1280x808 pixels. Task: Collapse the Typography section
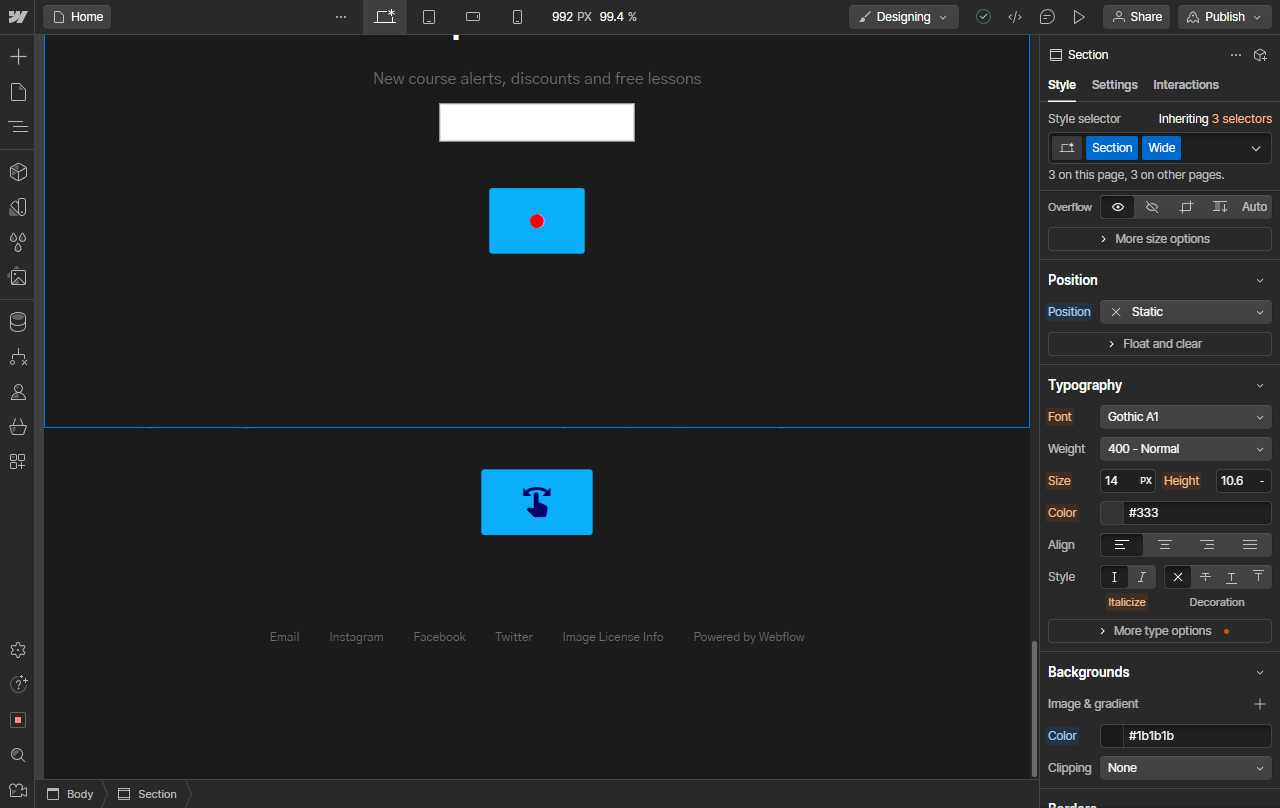(1260, 386)
